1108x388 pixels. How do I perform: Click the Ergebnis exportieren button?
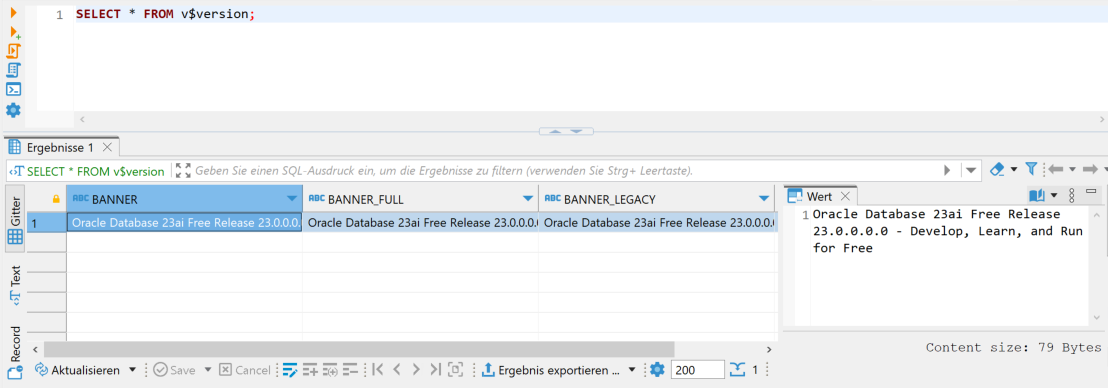550,370
